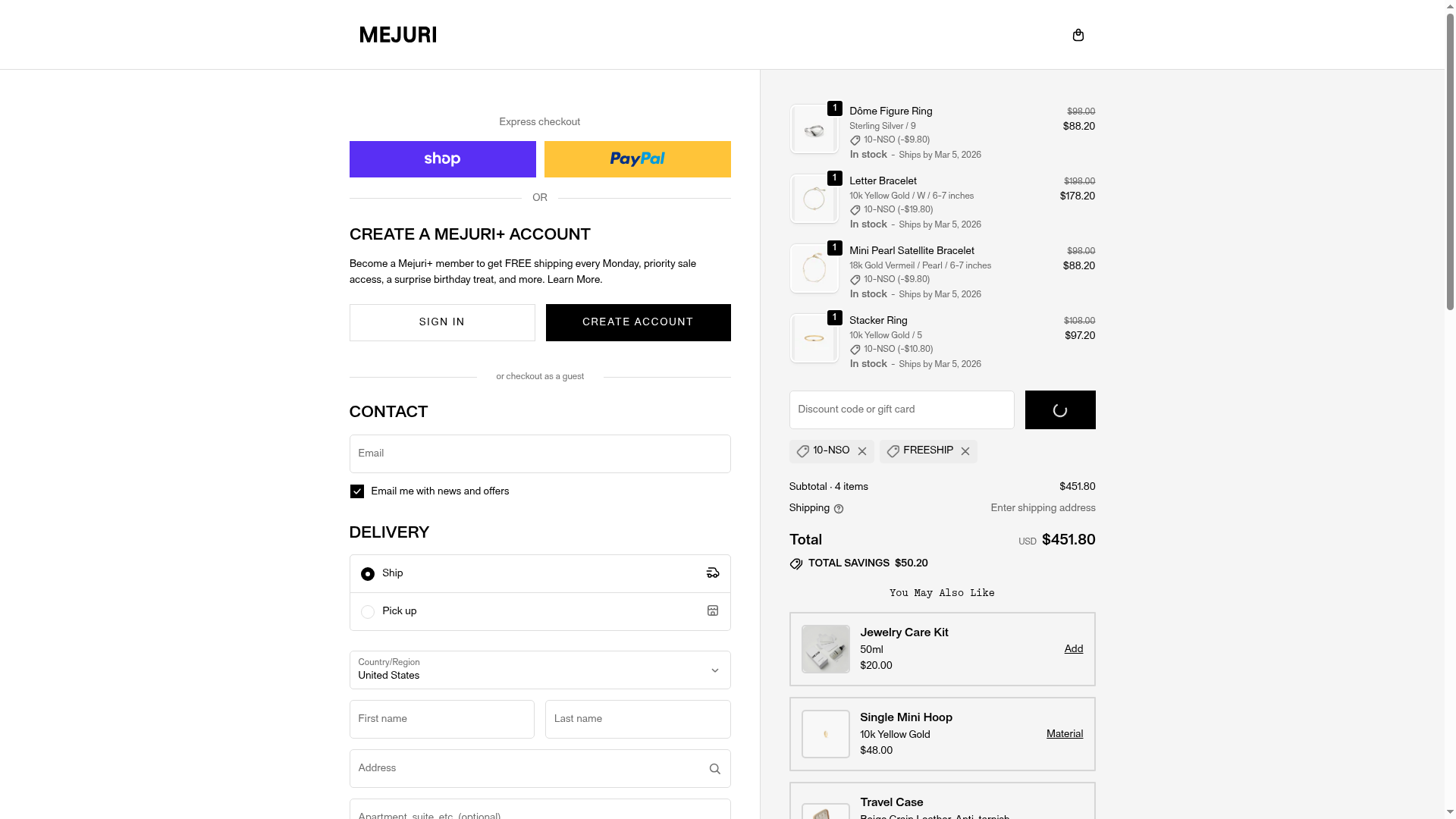Select the Pick up delivery option
Viewport: 1456px width, 819px height.
[368, 612]
